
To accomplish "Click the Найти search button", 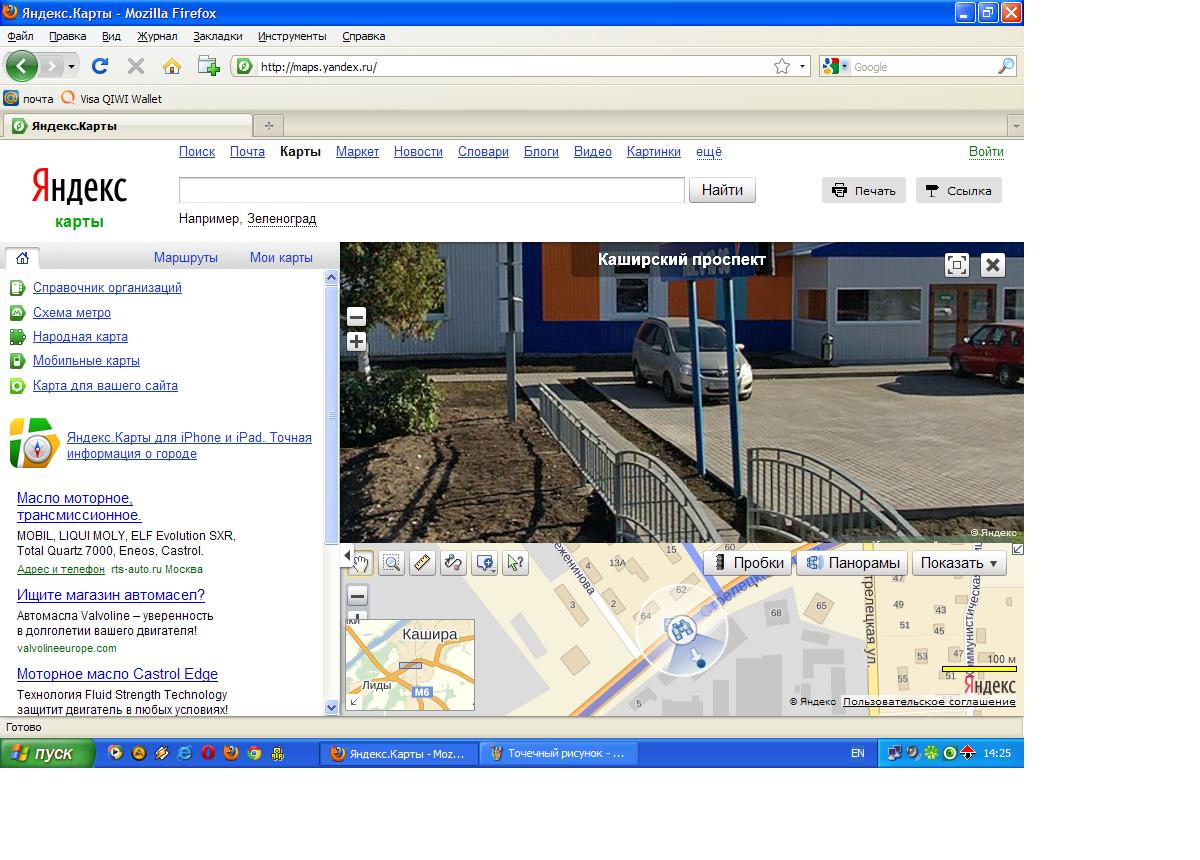I will point(722,190).
